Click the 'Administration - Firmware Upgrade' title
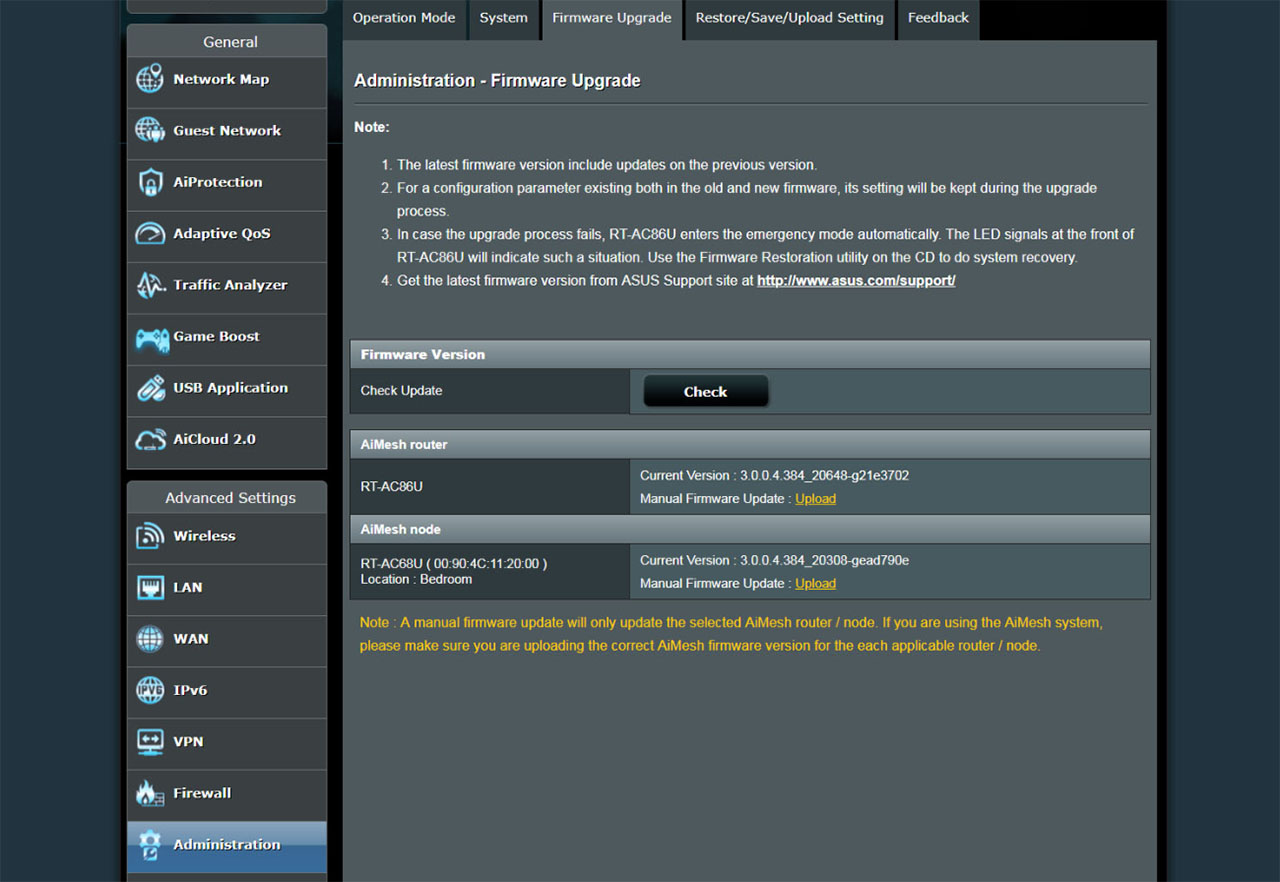 (x=497, y=81)
